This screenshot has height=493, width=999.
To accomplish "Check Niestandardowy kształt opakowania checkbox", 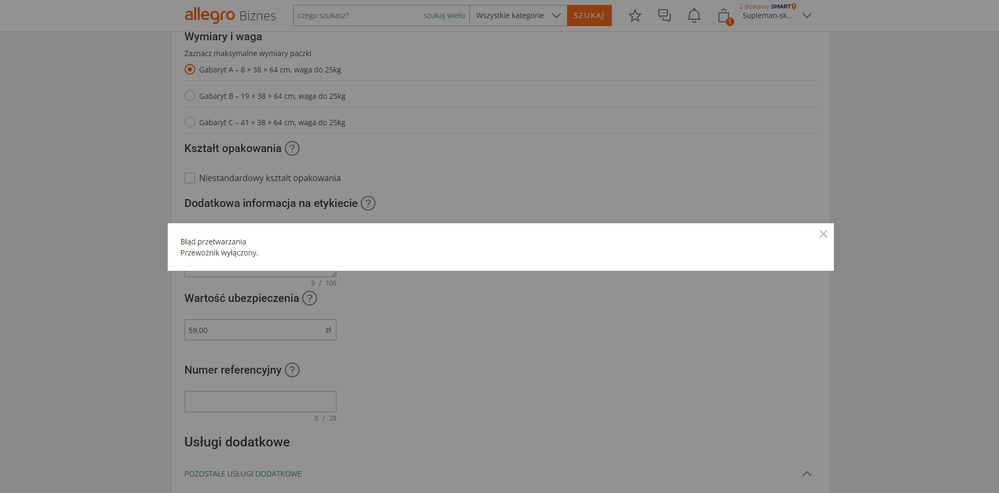I will pyautogui.click(x=190, y=178).
